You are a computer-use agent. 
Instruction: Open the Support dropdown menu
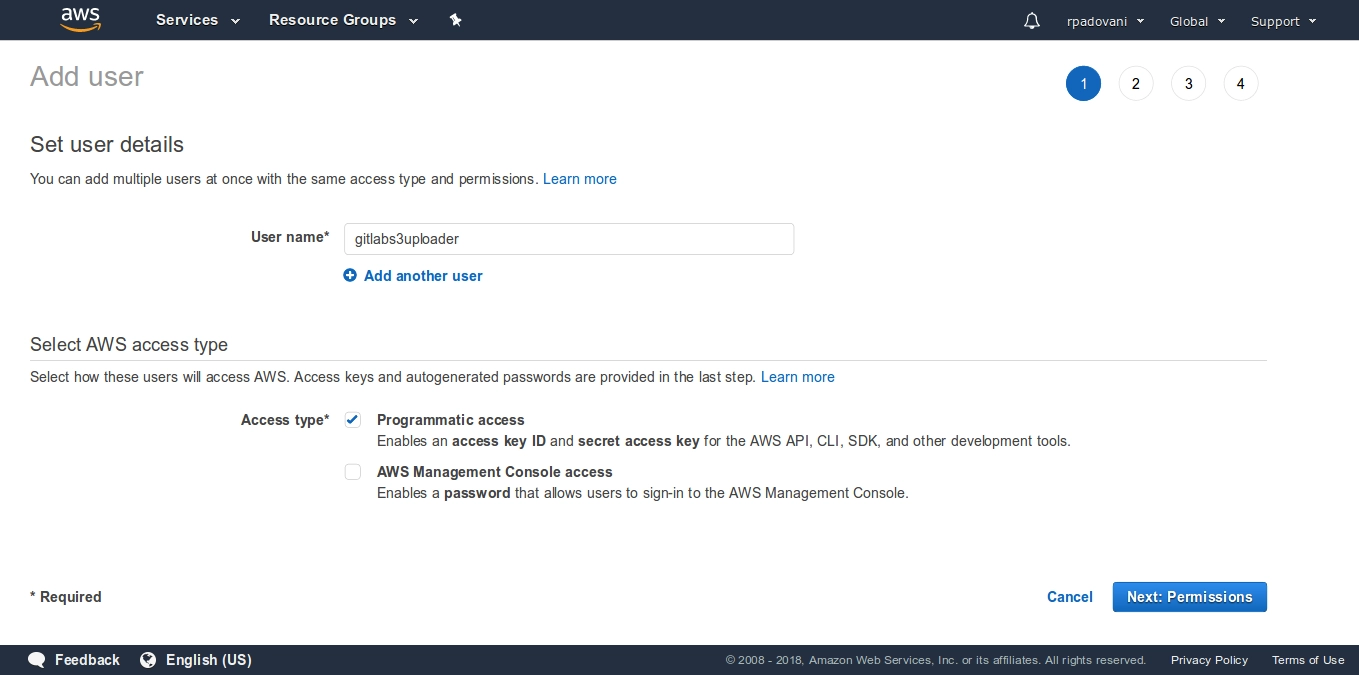[x=1283, y=21]
